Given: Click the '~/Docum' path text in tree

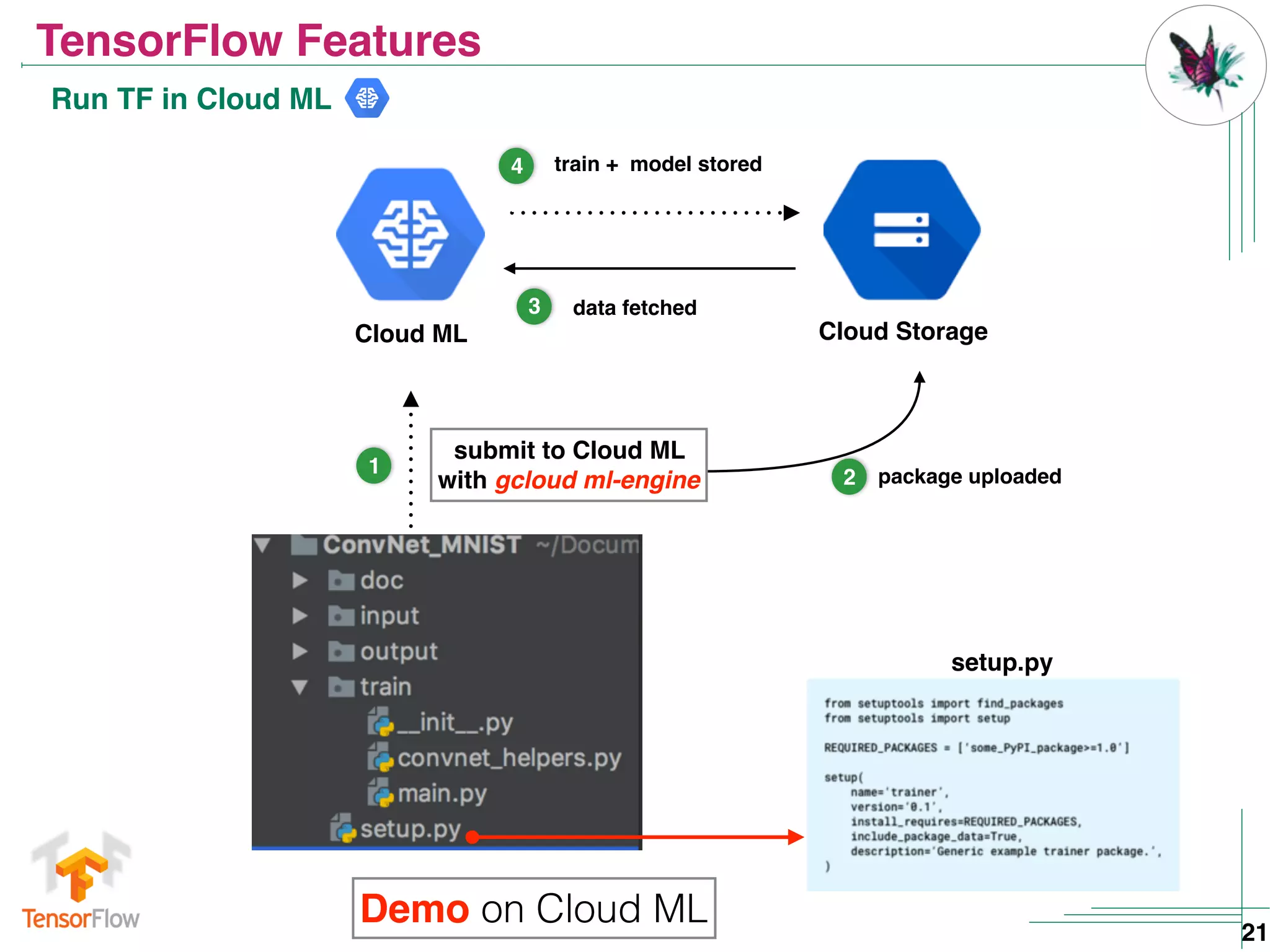Looking at the screenshot, I should coord(587,545).
